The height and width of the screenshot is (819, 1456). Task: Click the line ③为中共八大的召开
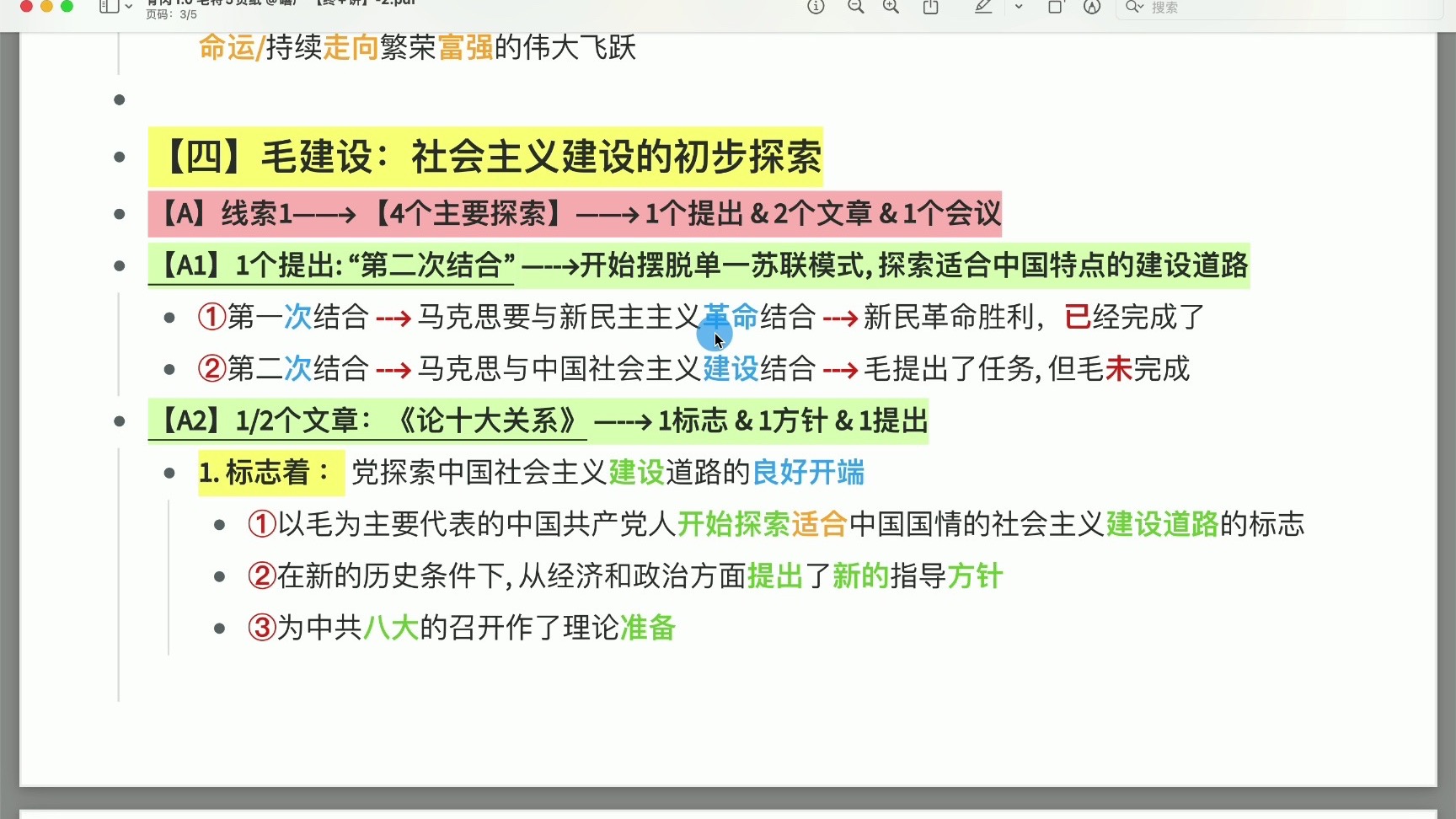coord(462,628)
